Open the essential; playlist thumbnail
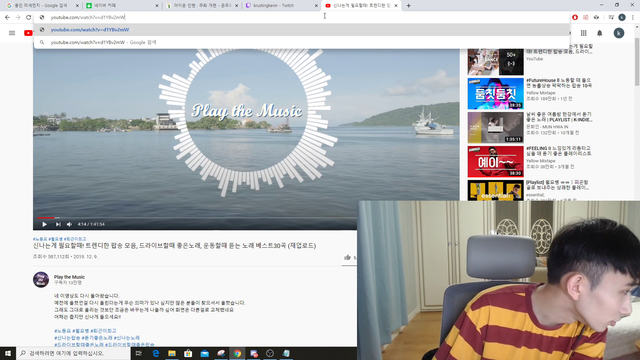The width and height of the screenshot is (640, 360). pos(496,190)
